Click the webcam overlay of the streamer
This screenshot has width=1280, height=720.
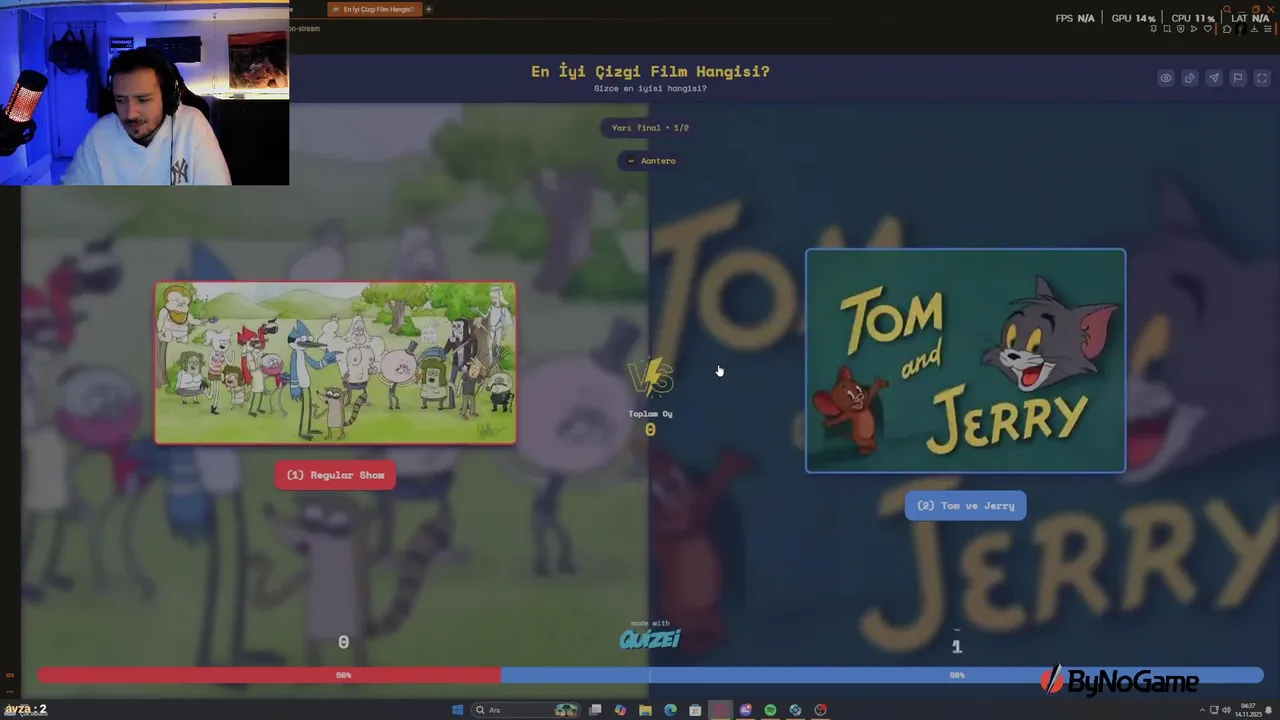(145, 93)
